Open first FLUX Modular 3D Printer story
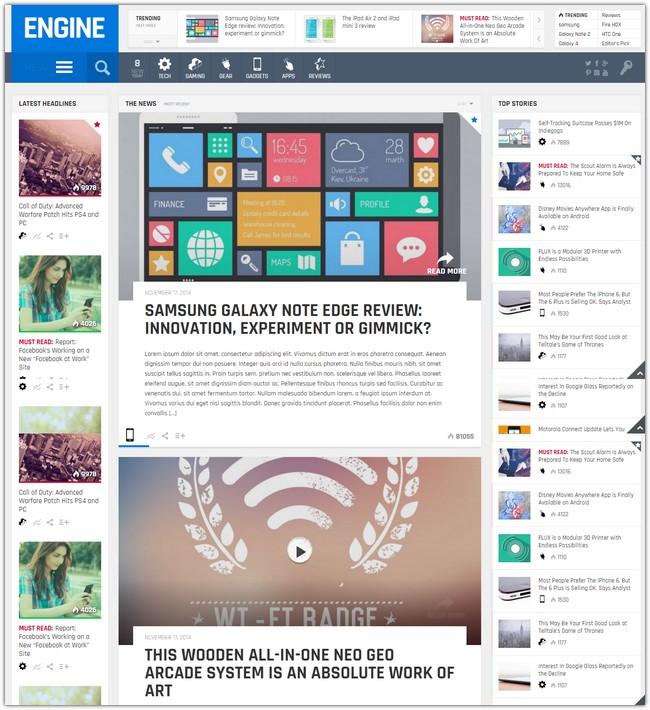The height and width of the screenshot is (710, 650). 579,255
